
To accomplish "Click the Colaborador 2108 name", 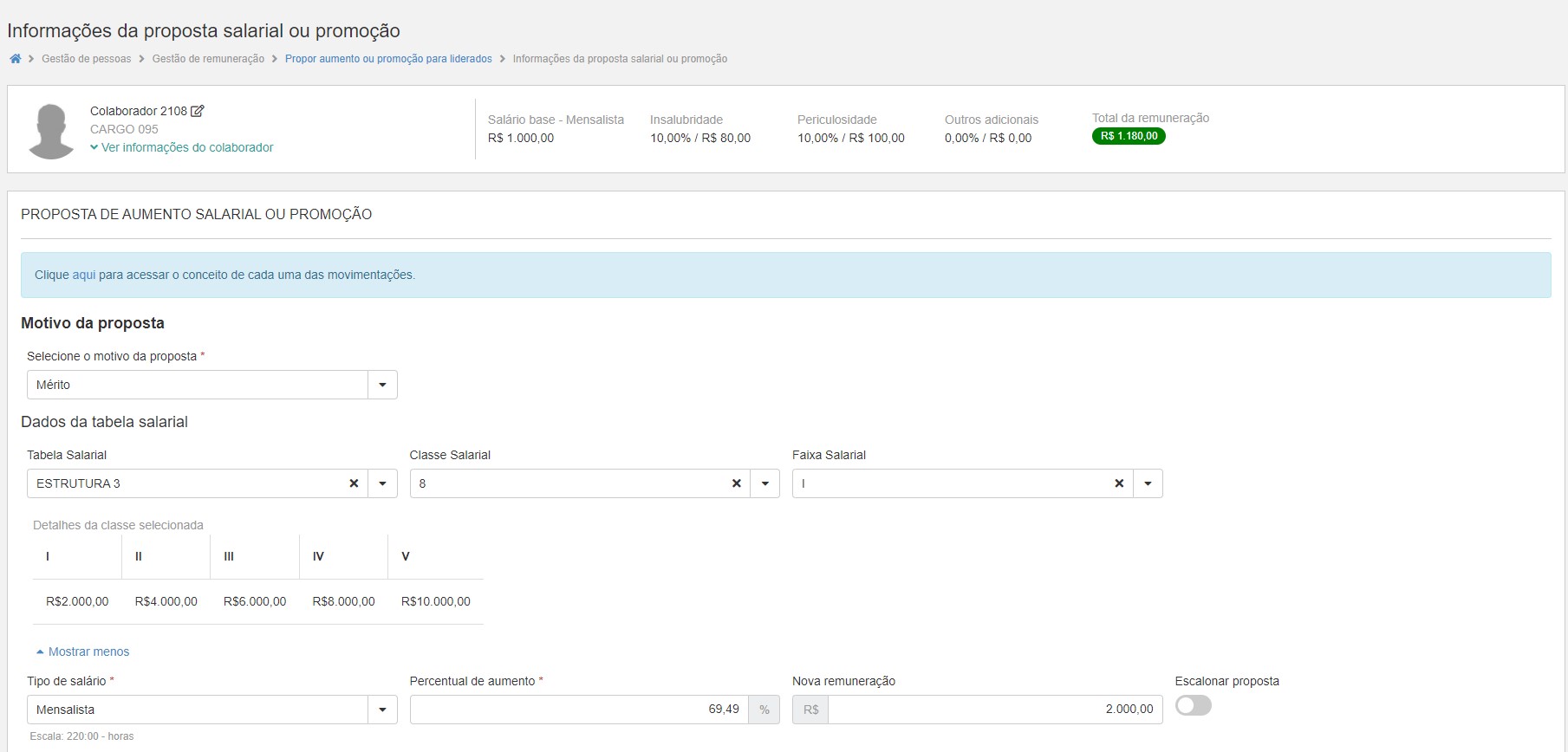I will click(139, 111).
